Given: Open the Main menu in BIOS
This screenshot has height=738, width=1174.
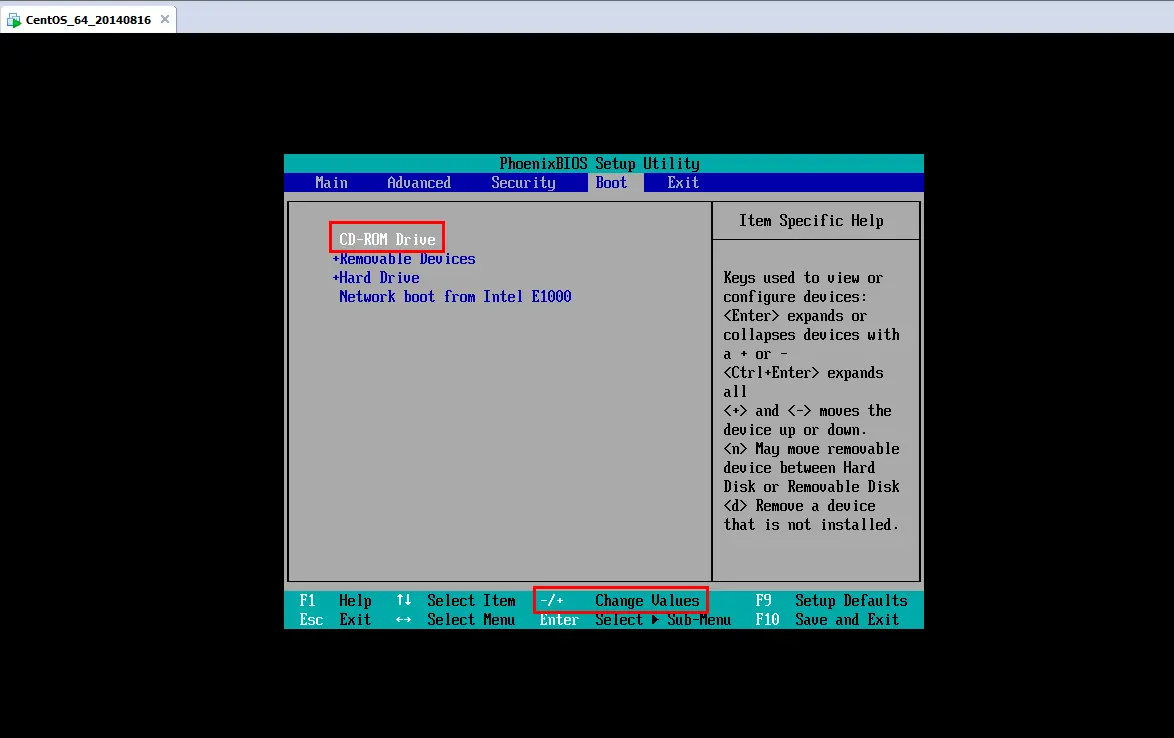Looking at the screenshot, I should tap(331, 183).
